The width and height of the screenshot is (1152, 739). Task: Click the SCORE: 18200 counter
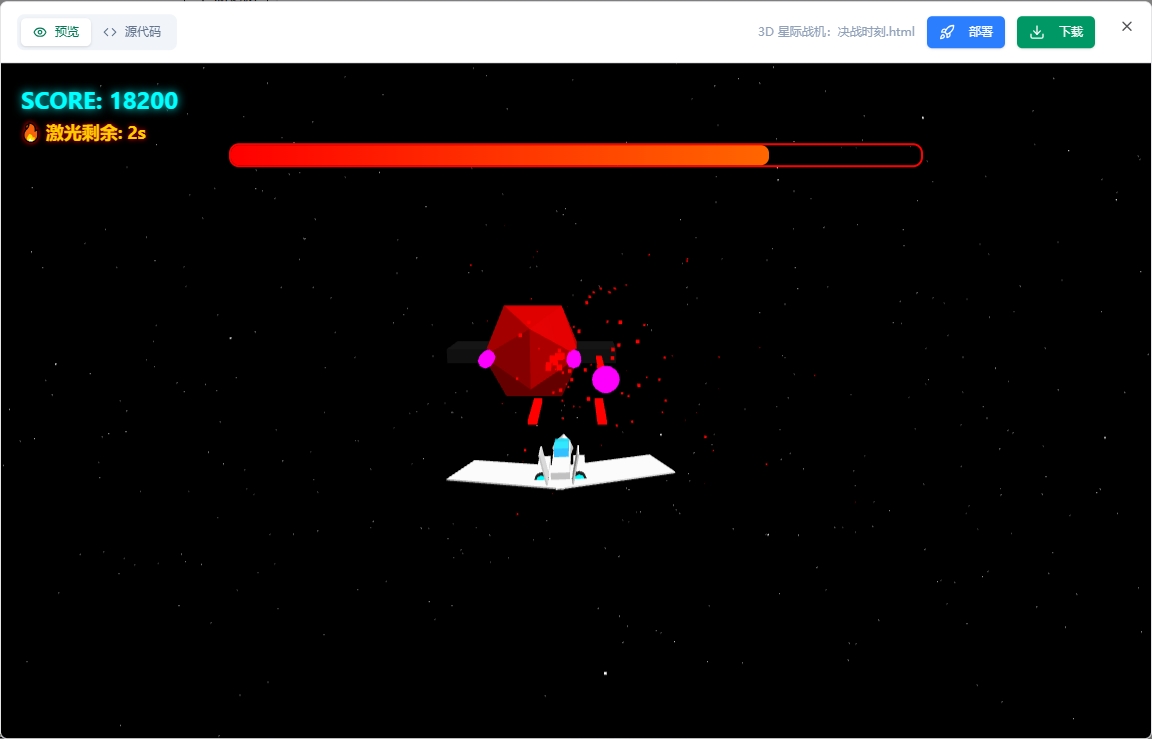click(99, 101)
